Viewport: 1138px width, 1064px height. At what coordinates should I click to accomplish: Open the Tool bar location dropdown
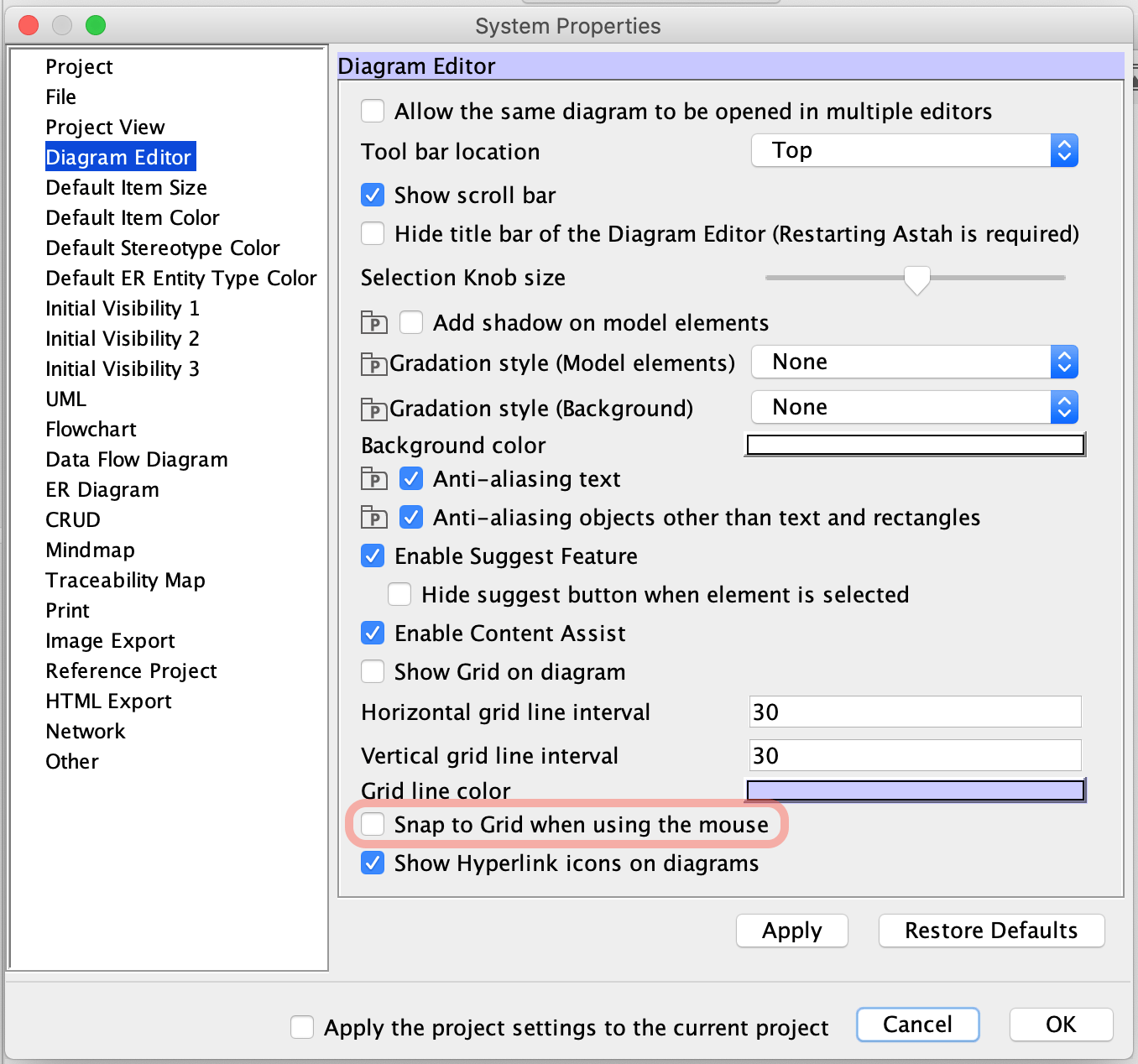(x=914, y=150)
